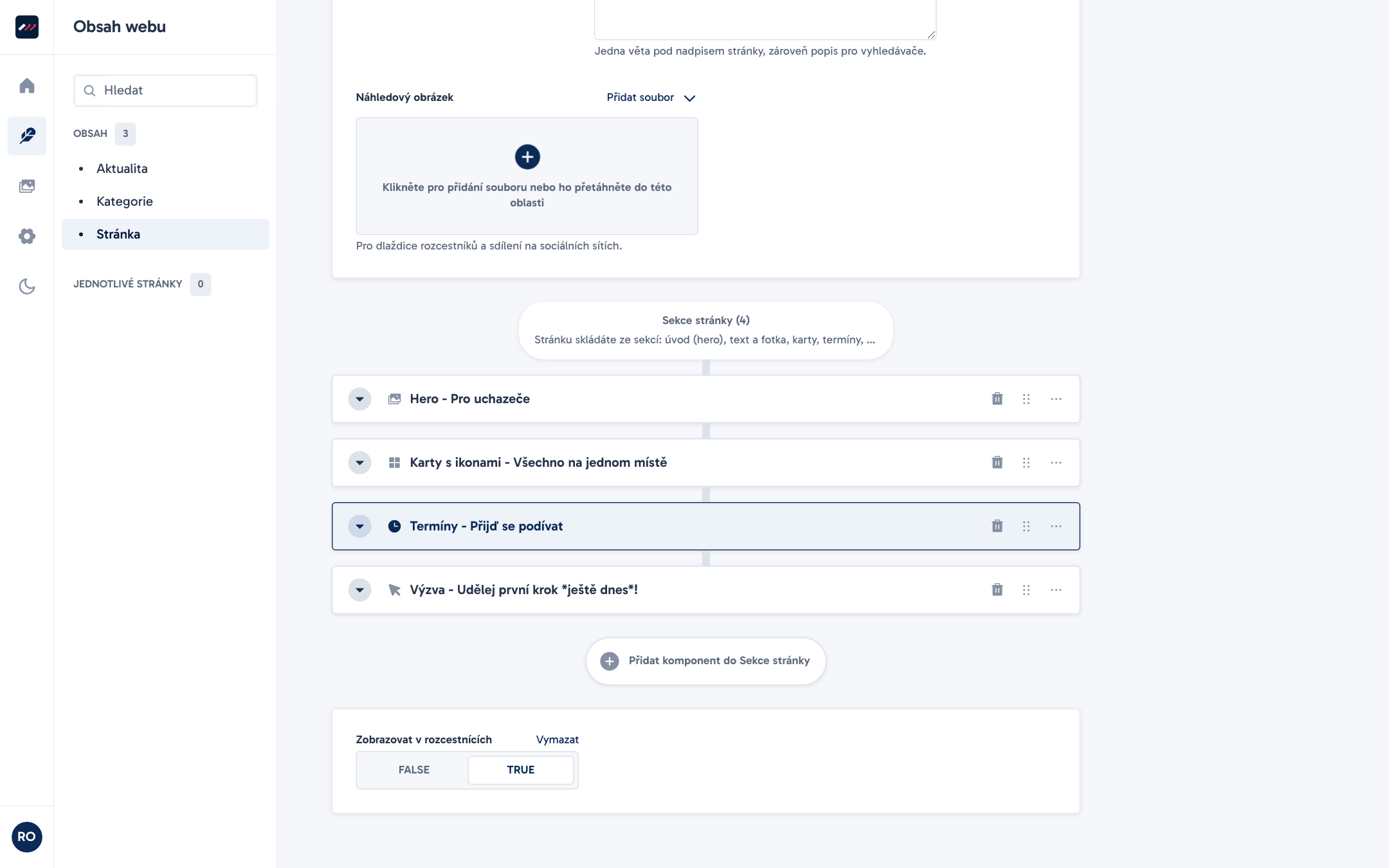Click the Vymazat link
1389x868 pixels.
click(x=558, y=739)
